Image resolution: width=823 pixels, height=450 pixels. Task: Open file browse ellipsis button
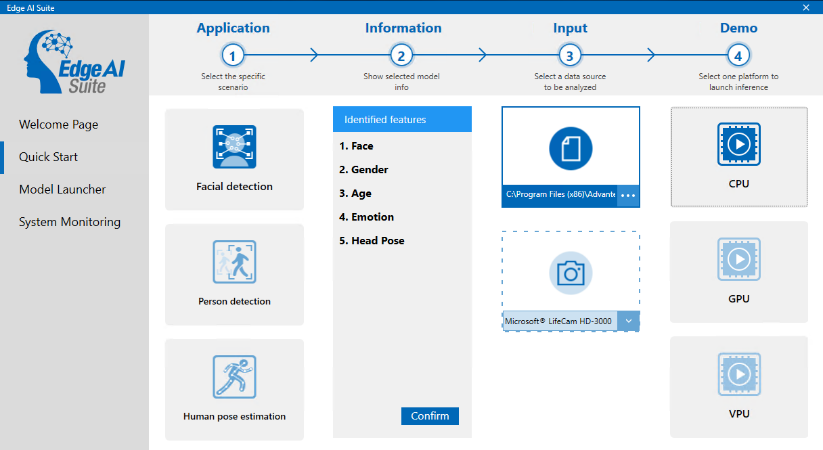(628, 196)
